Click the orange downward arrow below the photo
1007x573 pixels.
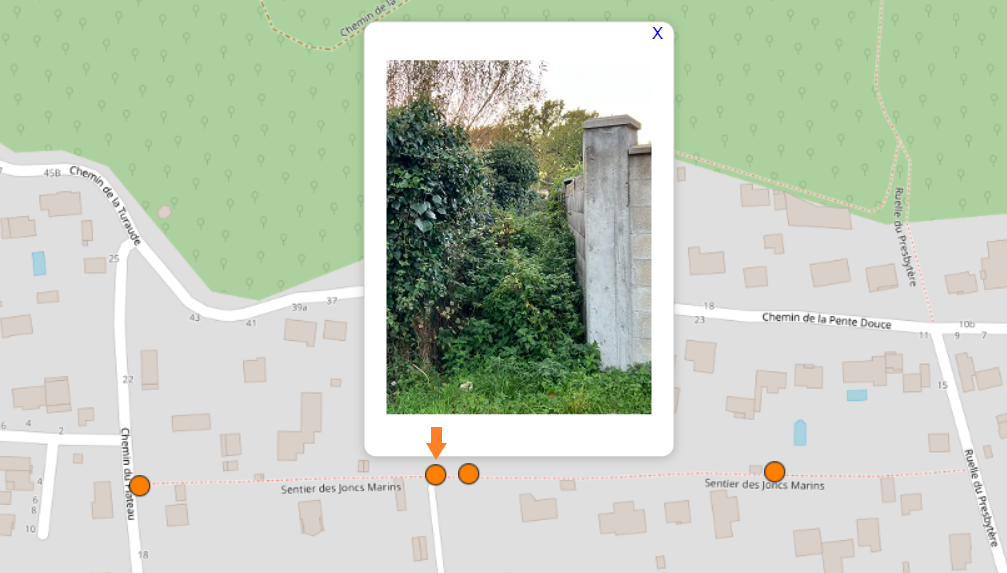(x=436, y=443)
